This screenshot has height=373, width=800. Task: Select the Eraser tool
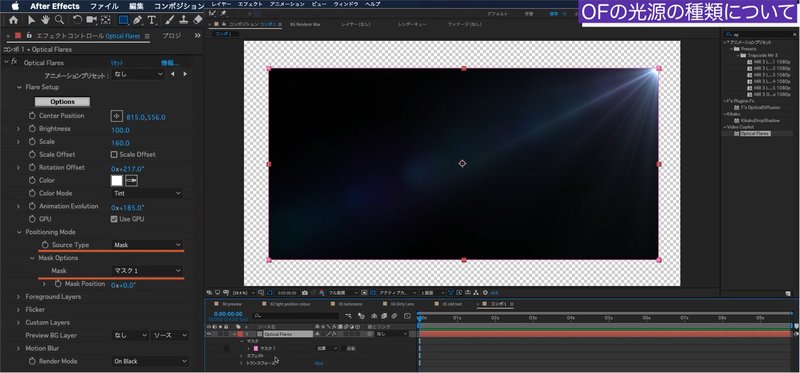198,20
